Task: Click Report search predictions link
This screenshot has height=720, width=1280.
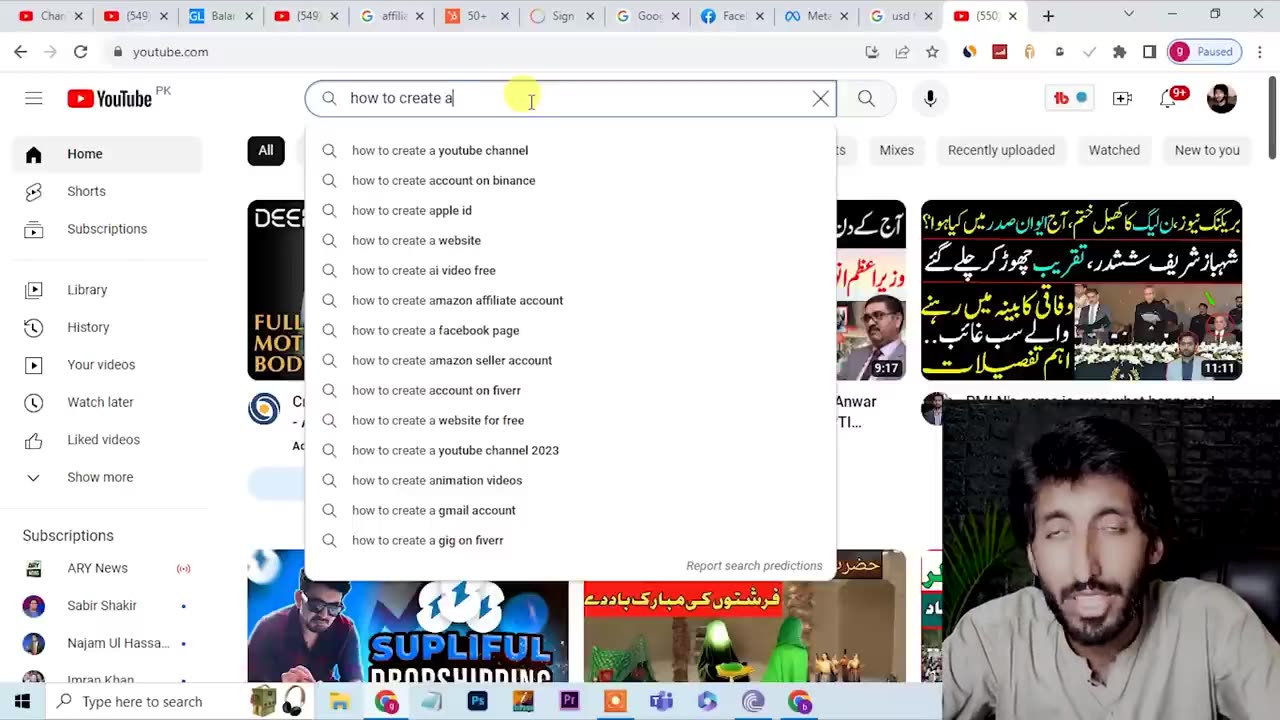Action: pyautogui.click(x=754, y=566)
